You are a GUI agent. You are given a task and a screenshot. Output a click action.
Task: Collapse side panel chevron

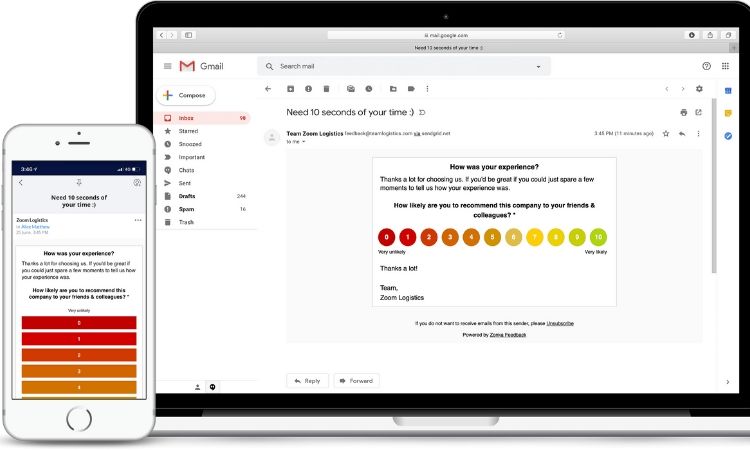tap(728, 382)
